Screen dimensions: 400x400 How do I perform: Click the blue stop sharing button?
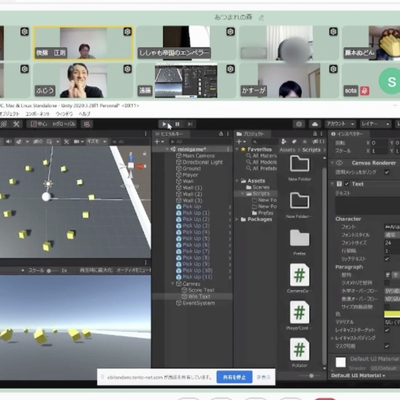(234, 377)
